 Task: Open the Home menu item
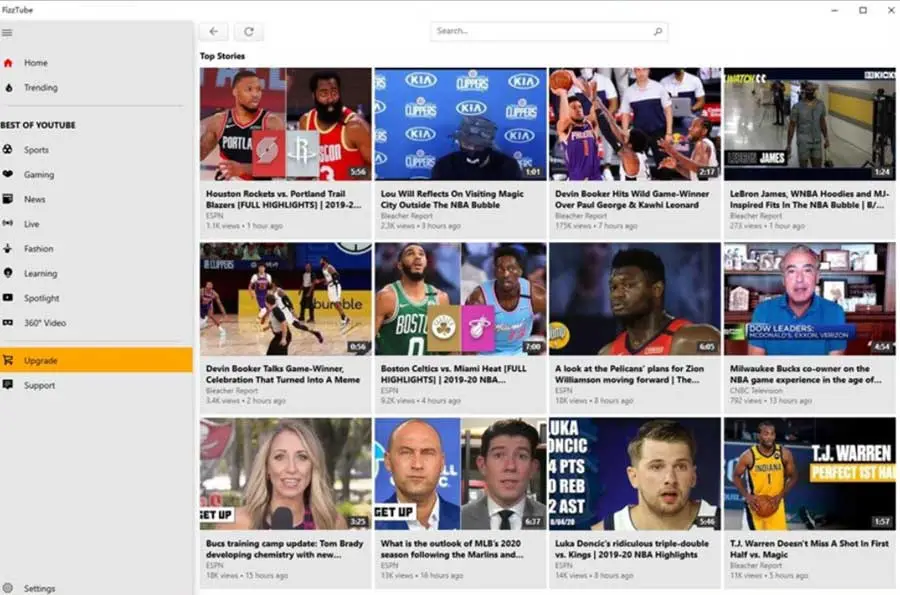point(96,63)
